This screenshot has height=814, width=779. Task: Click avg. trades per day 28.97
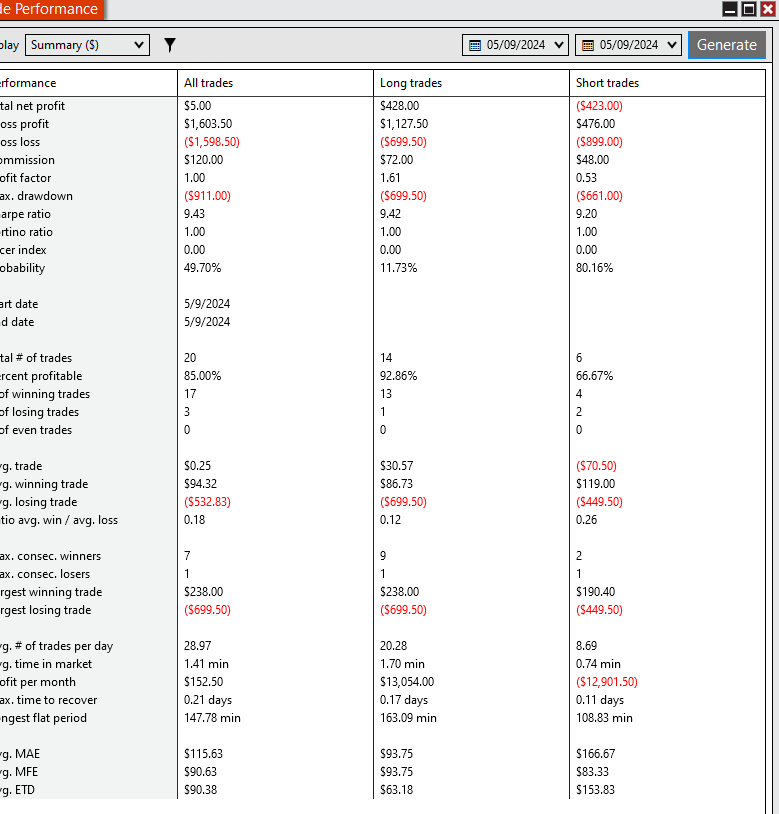coord(198,646)
